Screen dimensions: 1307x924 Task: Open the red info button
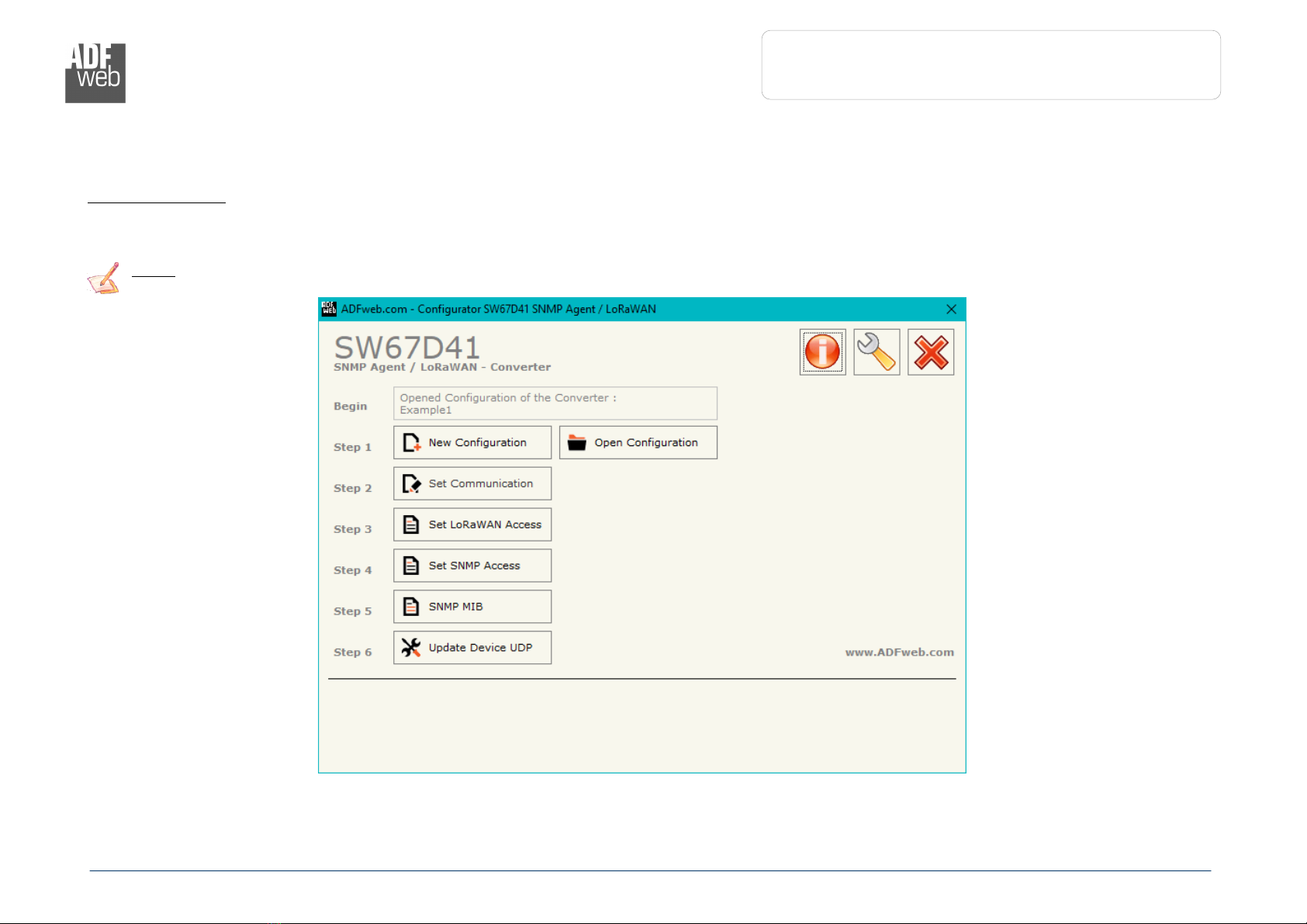point(822,352)
